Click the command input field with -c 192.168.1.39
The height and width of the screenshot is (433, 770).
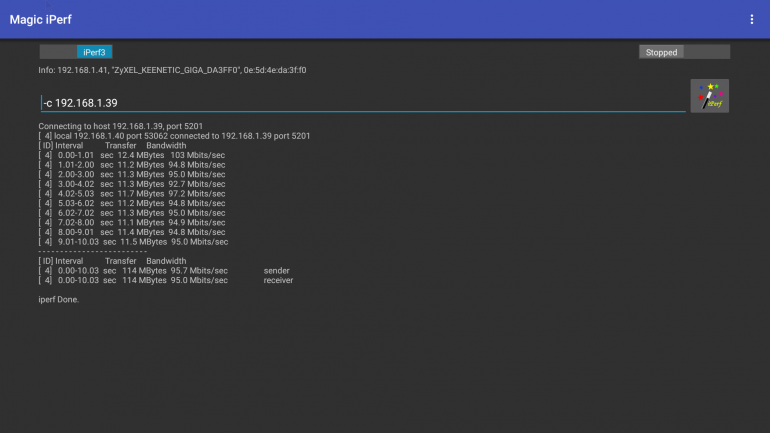coord(360,103)
